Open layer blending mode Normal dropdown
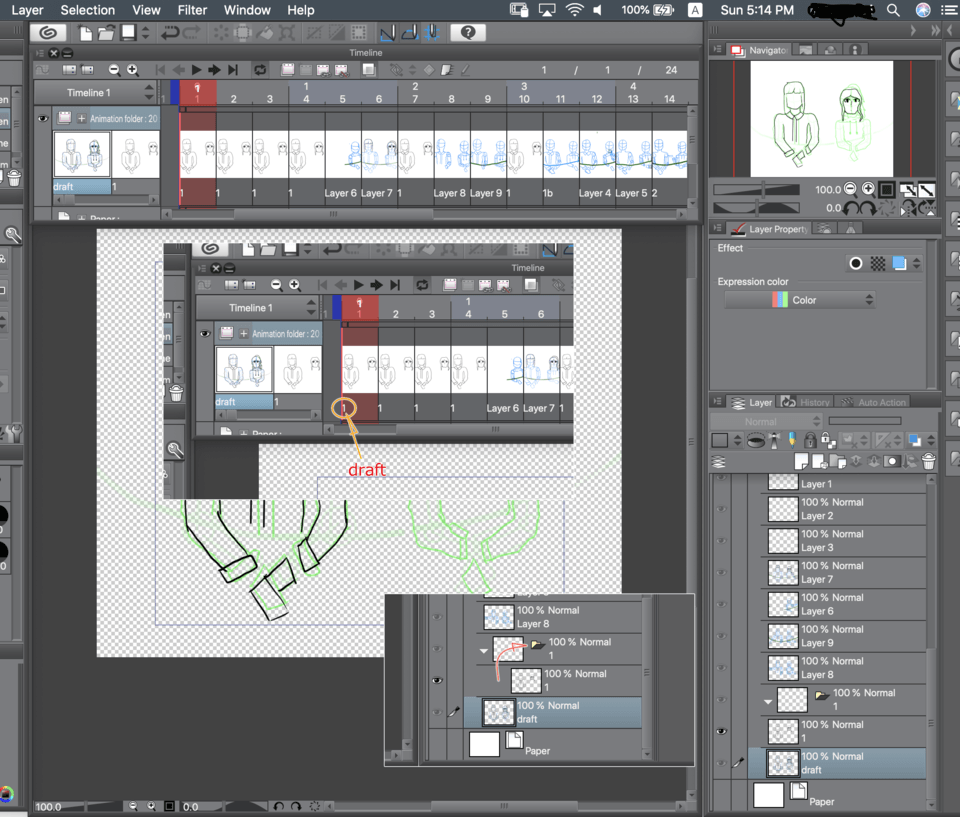The image size is (960, 817). [x=767, y=421]
